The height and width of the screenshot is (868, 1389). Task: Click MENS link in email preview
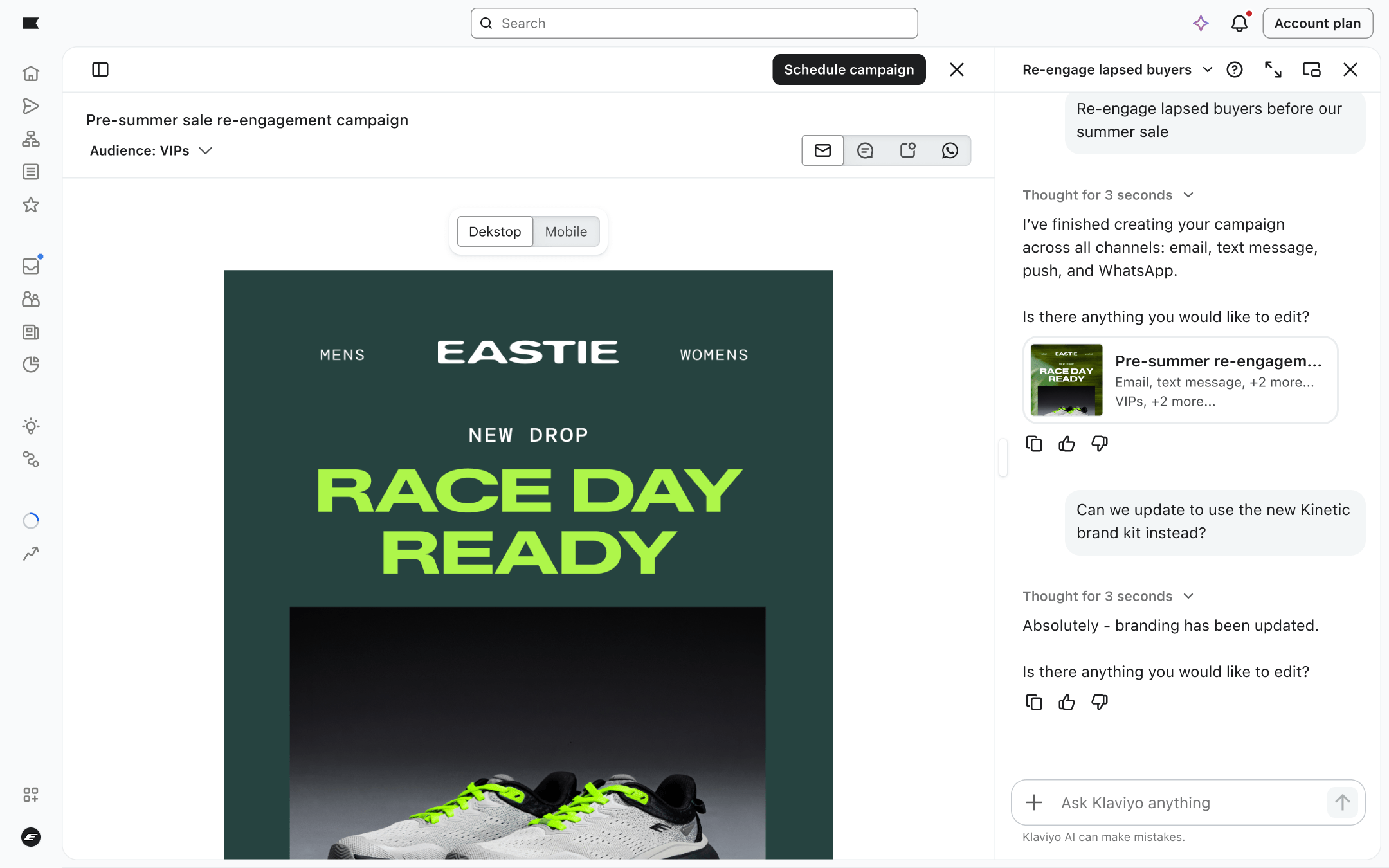click(x=342, y=355)
